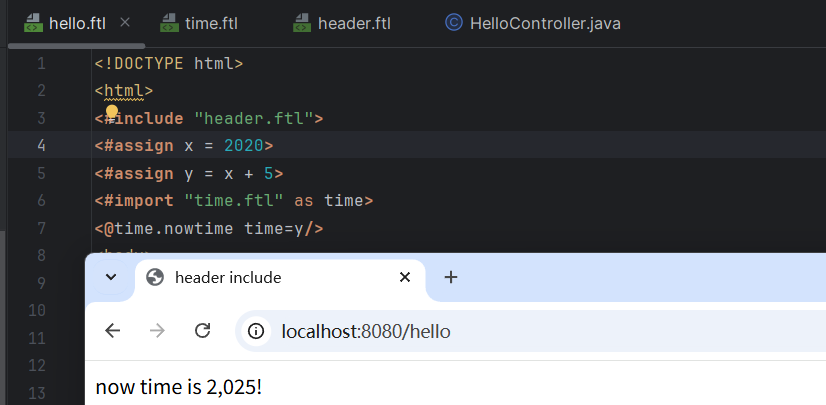Open the time.ftl editor tab

click(x=211, y=22)
